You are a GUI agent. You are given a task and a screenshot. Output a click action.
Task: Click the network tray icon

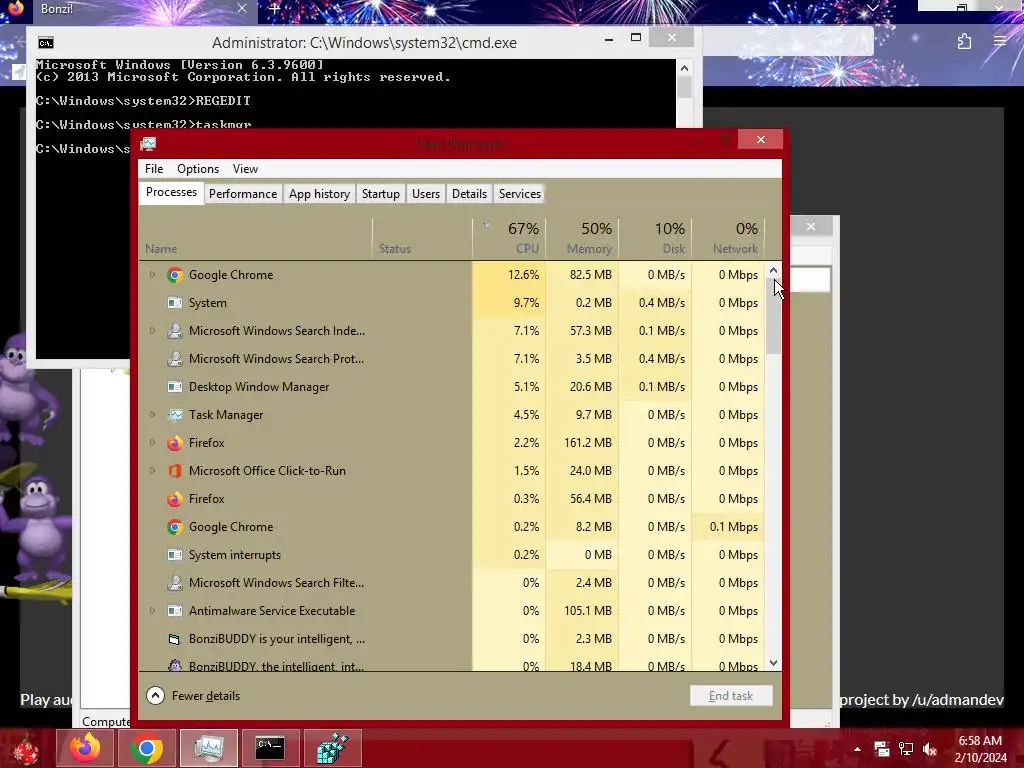[906, 749]
